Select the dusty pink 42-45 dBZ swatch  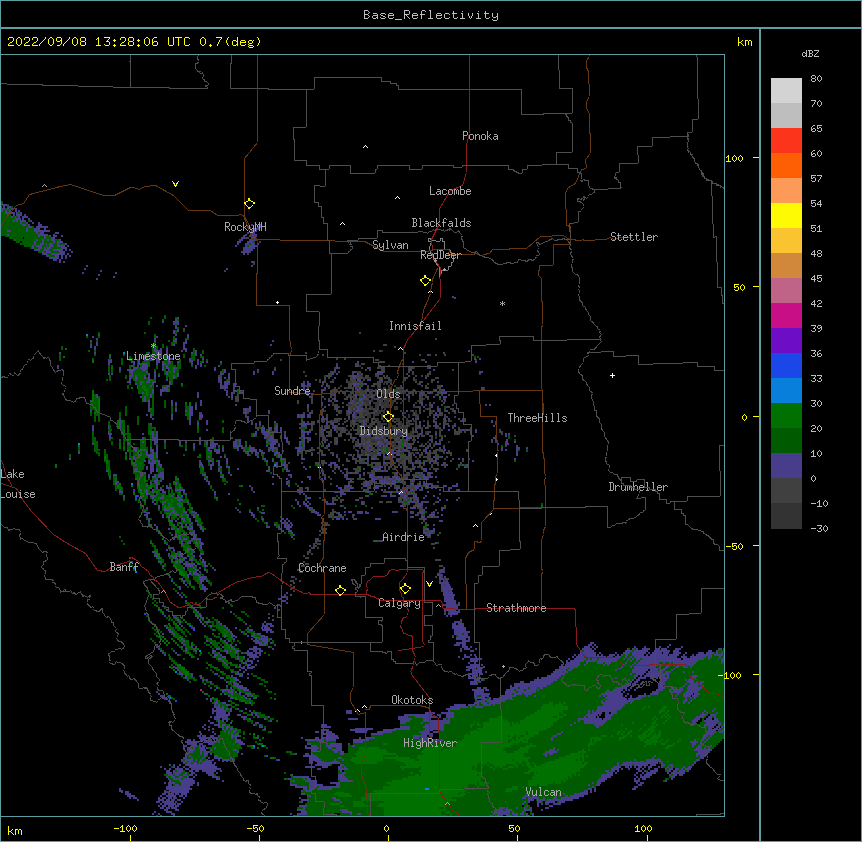(786, 291)
